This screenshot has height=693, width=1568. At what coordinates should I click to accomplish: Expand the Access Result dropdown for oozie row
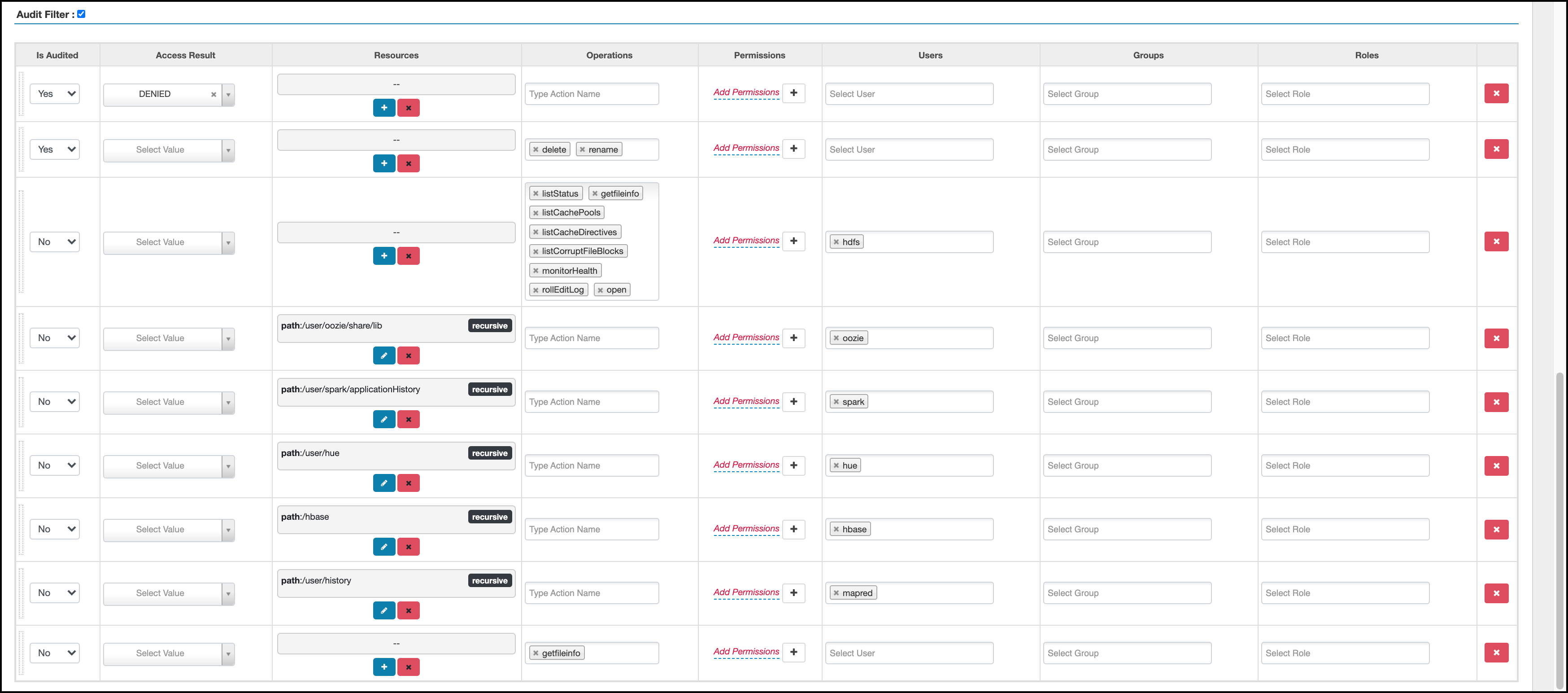coord(228,338)
